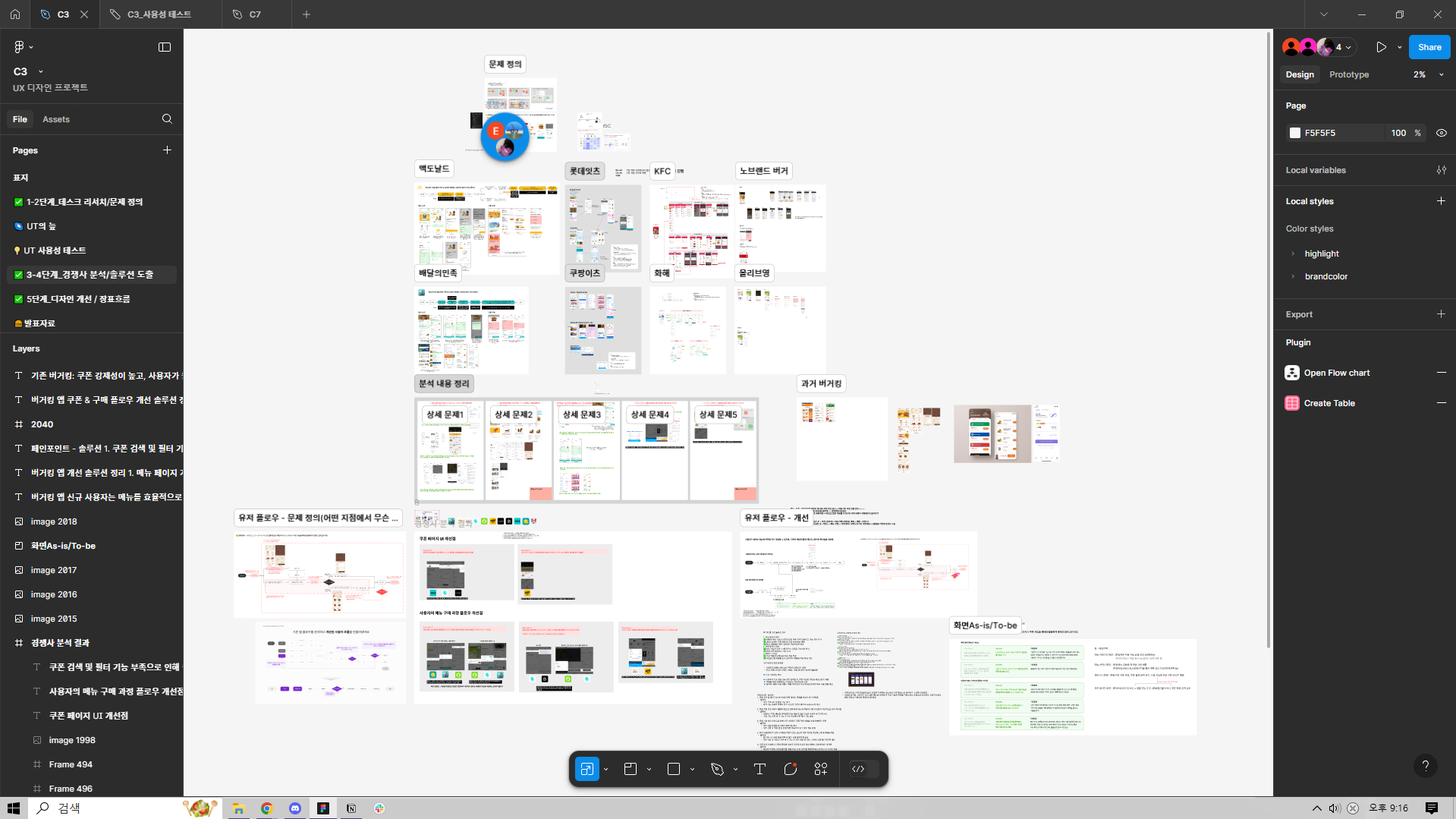Viewport: 1456px width, 819px height.
Task: Select the Text tool in toolbar
Action: [x=759, y=769]
